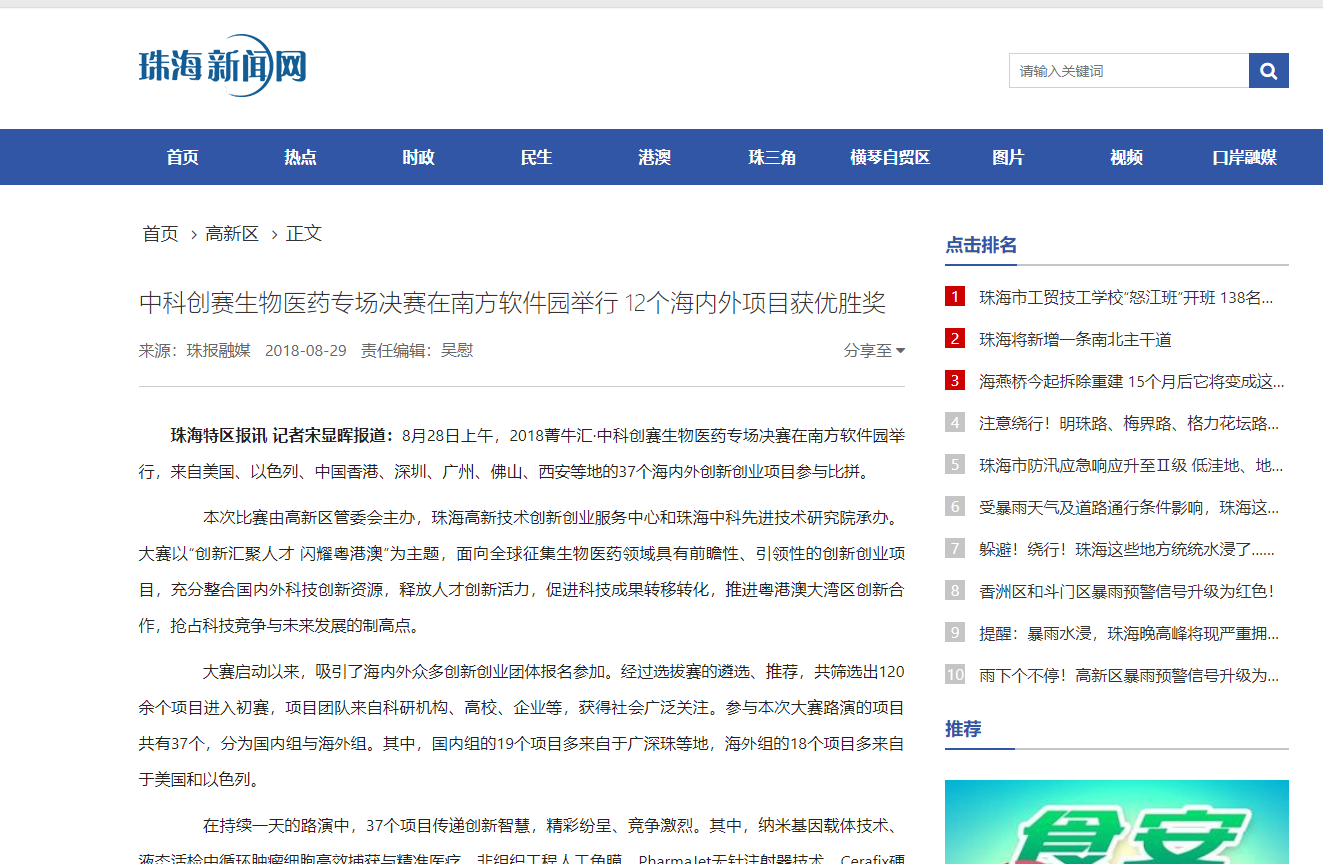Open ranked article 香洲区和斗门区暴雨预警信号升级为红色
The image size is (1323, 864).
point(1127,591)
